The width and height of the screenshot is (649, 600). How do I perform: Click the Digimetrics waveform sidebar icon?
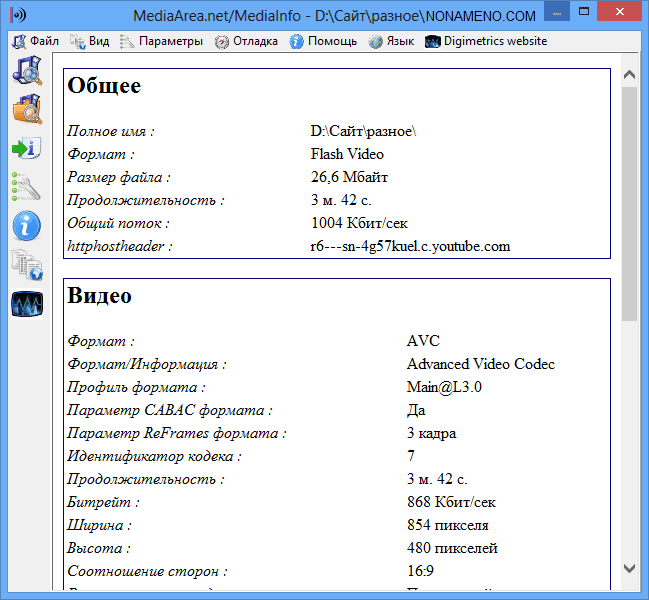pyautogui.click(x=27, y=303)
